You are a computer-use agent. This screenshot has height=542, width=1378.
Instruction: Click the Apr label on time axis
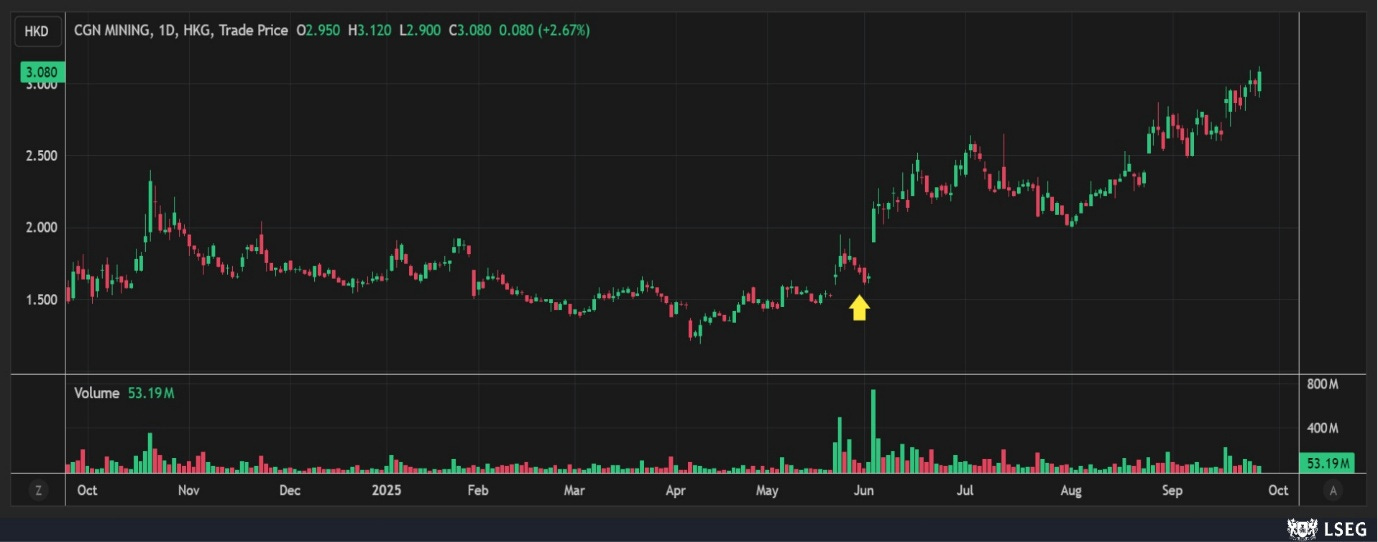[675, 491]
